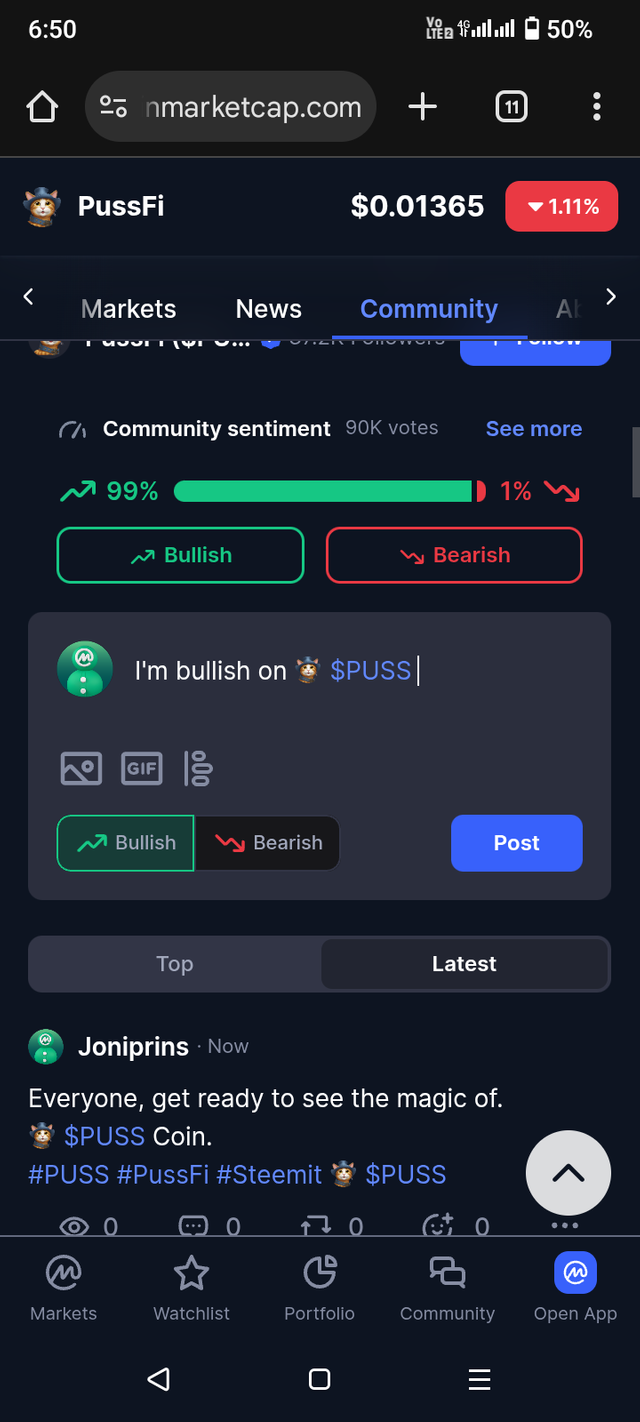Attach an image to the post
640x1422 pixels.
coord(81,768)
